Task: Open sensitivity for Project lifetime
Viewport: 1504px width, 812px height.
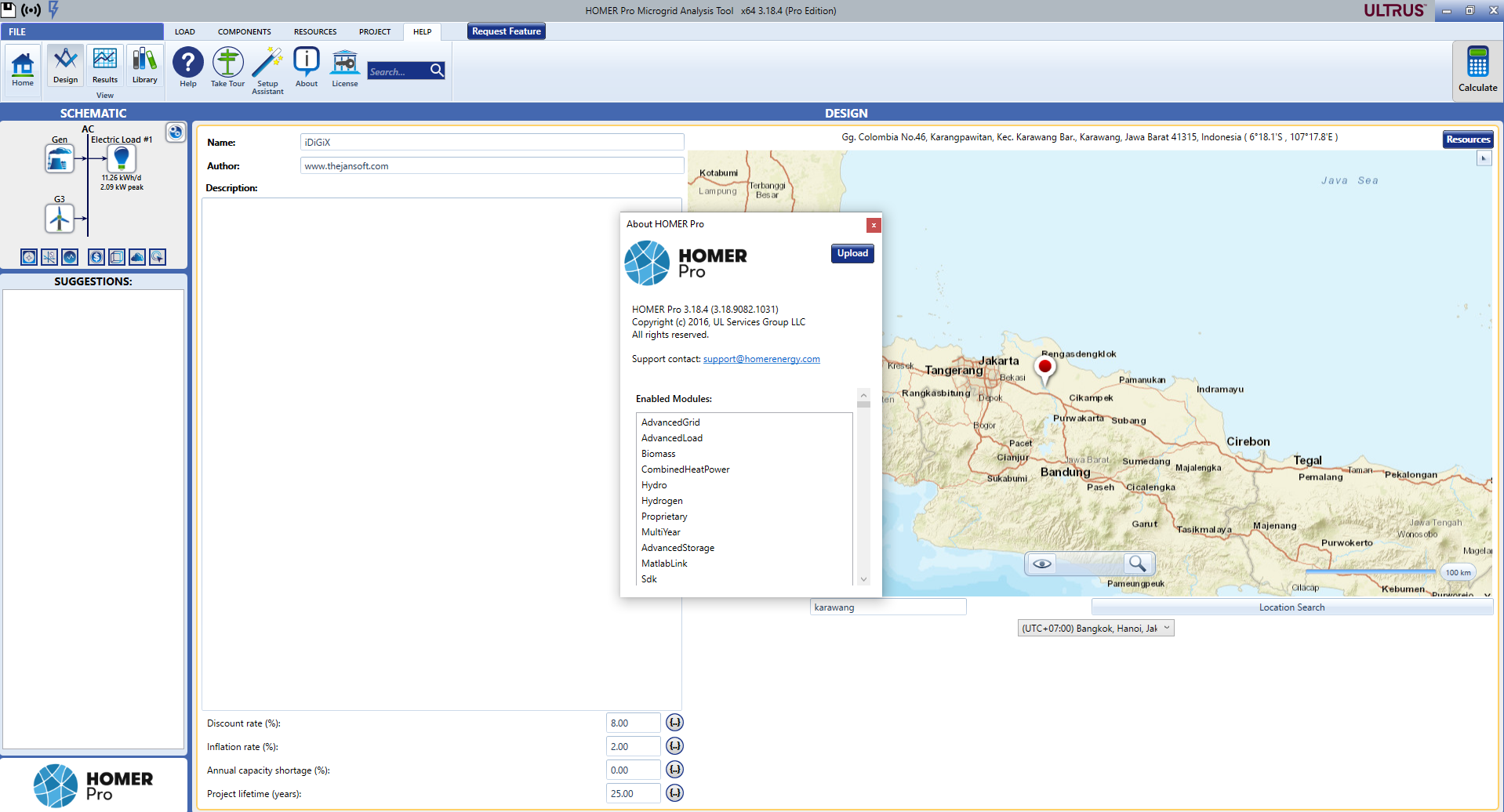Action: click(674, 793)
